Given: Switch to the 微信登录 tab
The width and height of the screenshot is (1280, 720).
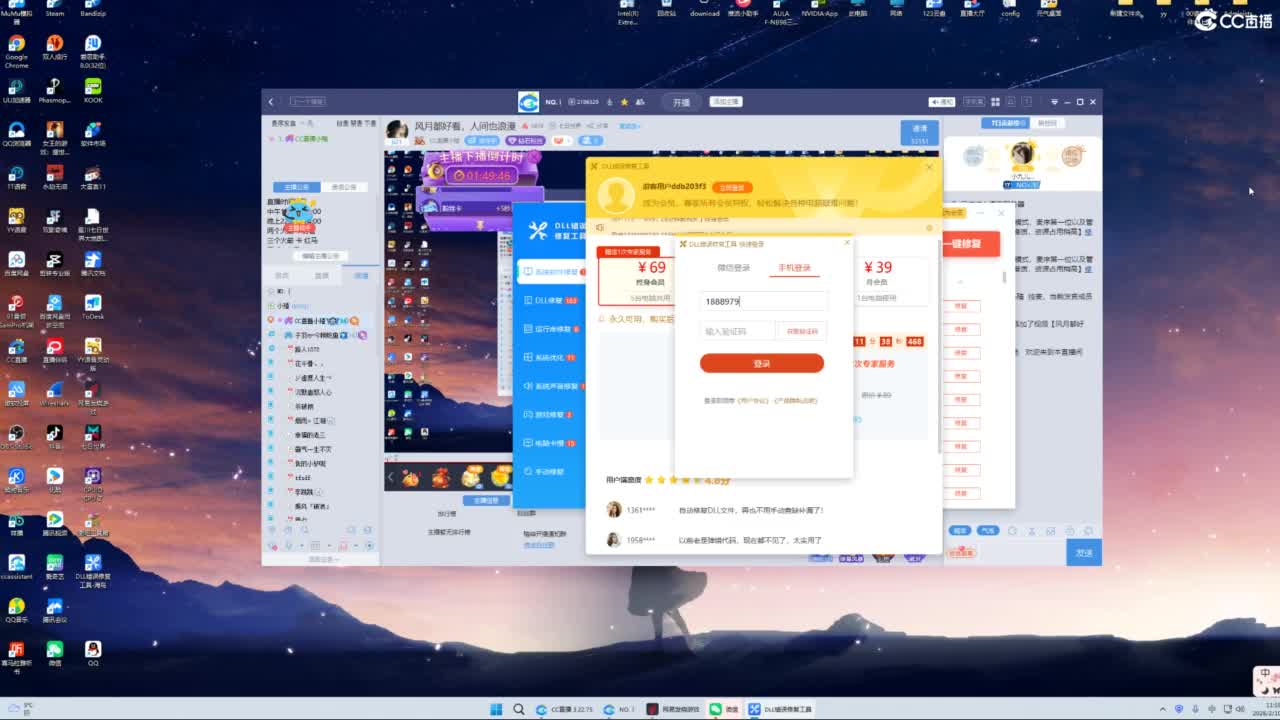Looking at the screenshot, I should pyautogui.click(x=733, y=268).
